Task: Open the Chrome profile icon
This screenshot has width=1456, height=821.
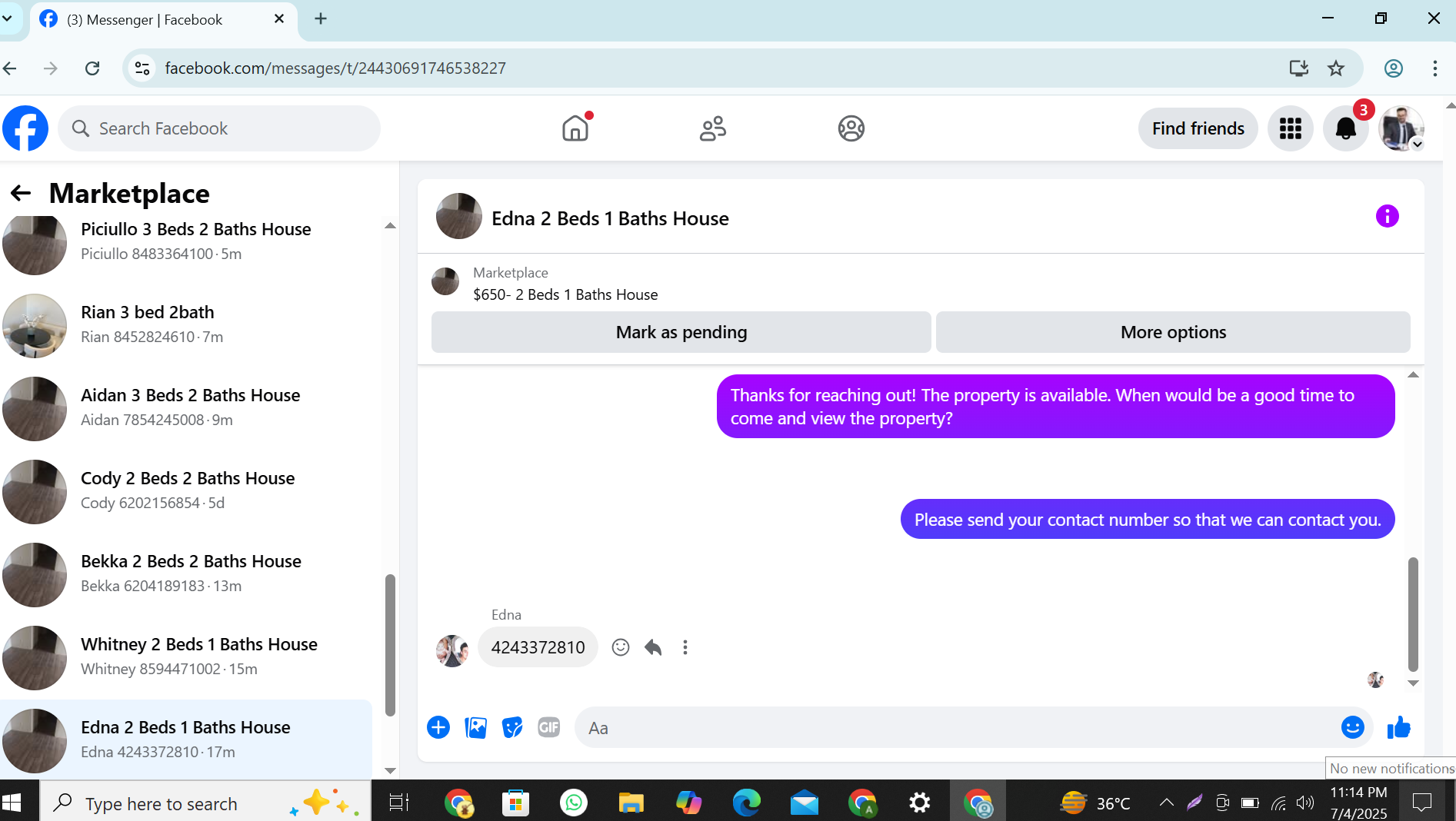Action: pos(1394,68)
